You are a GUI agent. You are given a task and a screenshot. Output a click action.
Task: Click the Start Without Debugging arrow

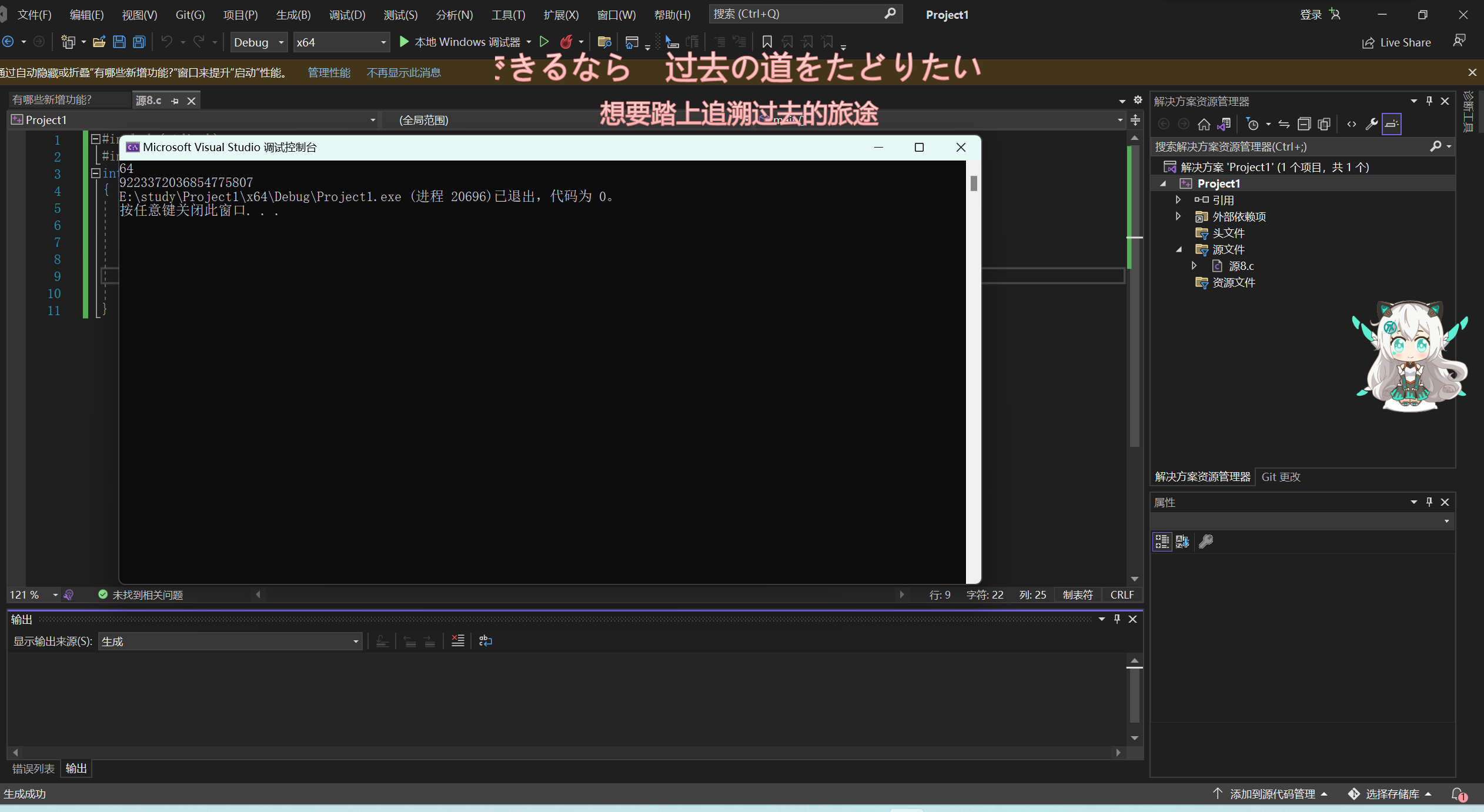(544, 42)
